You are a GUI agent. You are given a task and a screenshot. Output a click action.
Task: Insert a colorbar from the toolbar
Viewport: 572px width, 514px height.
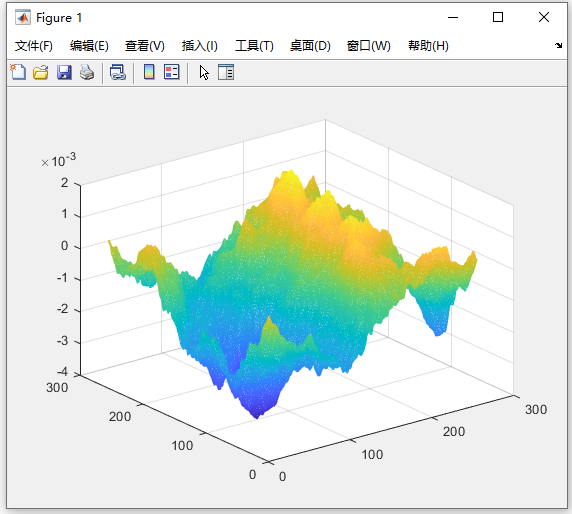pos(149,72)
